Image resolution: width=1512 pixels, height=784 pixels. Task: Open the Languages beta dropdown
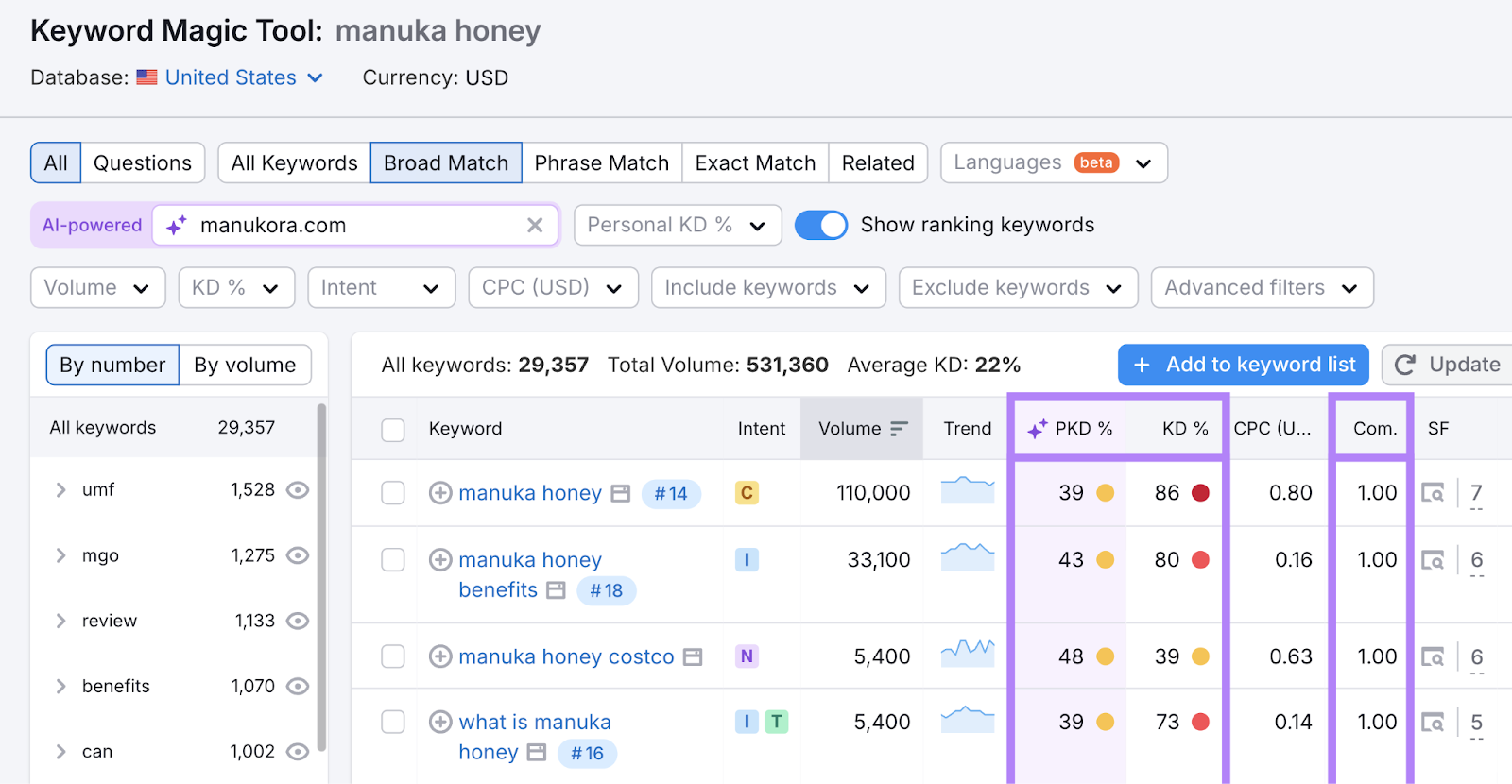click(1054, 162)
